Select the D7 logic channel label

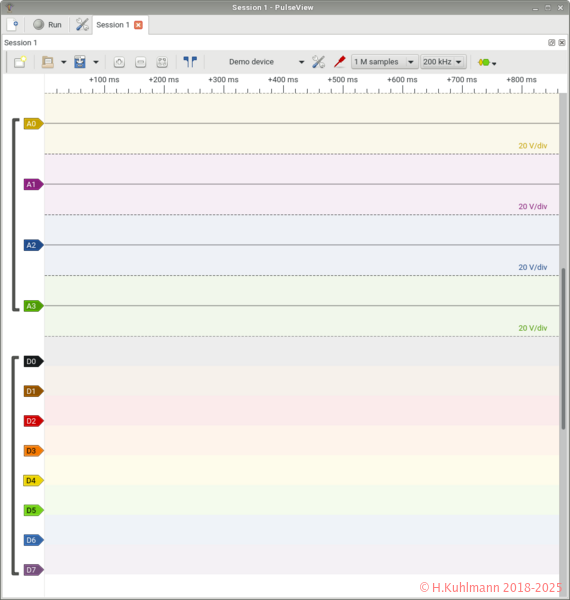coord(33,570)
